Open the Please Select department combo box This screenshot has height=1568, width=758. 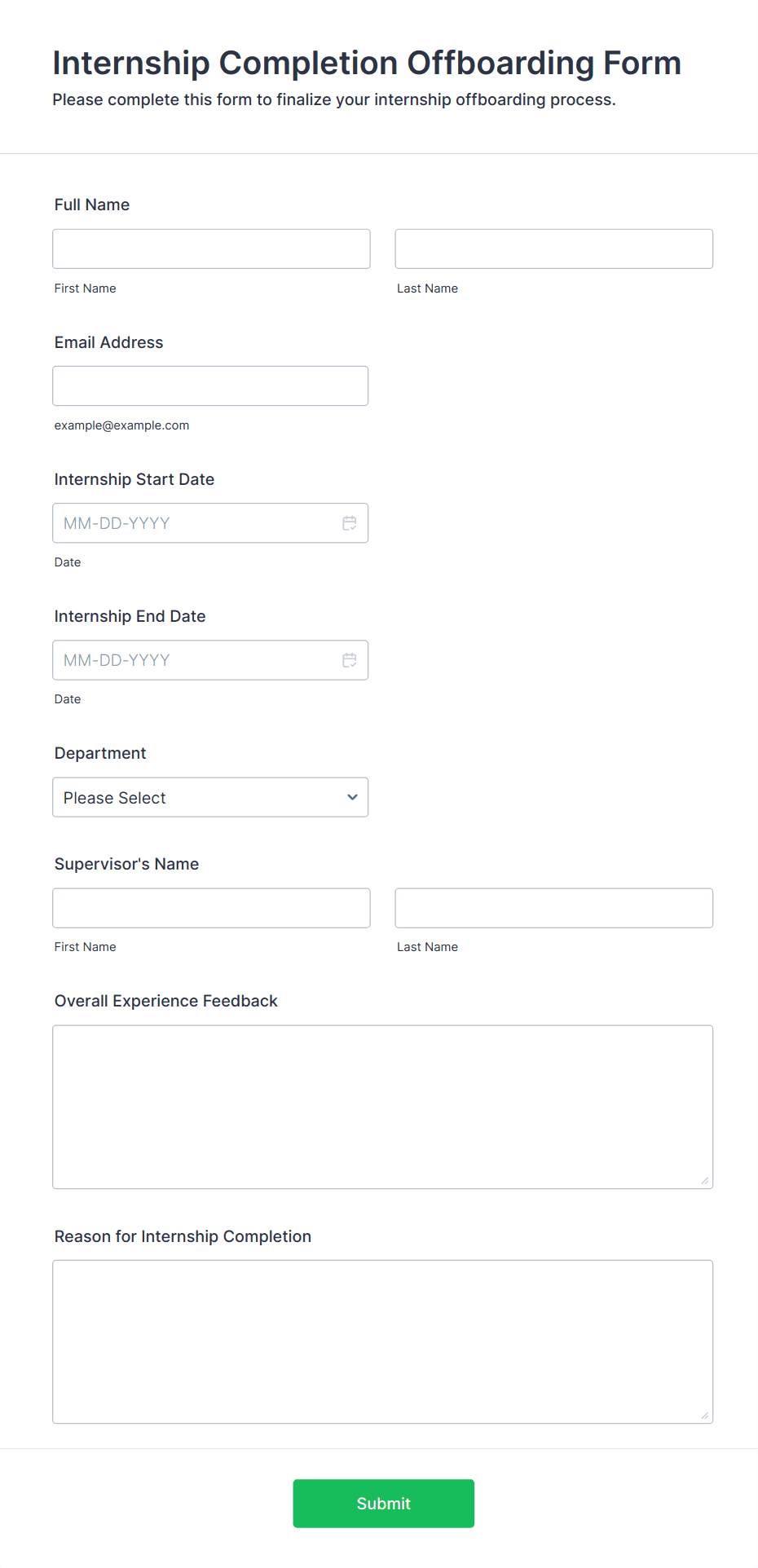pos(210,797)
